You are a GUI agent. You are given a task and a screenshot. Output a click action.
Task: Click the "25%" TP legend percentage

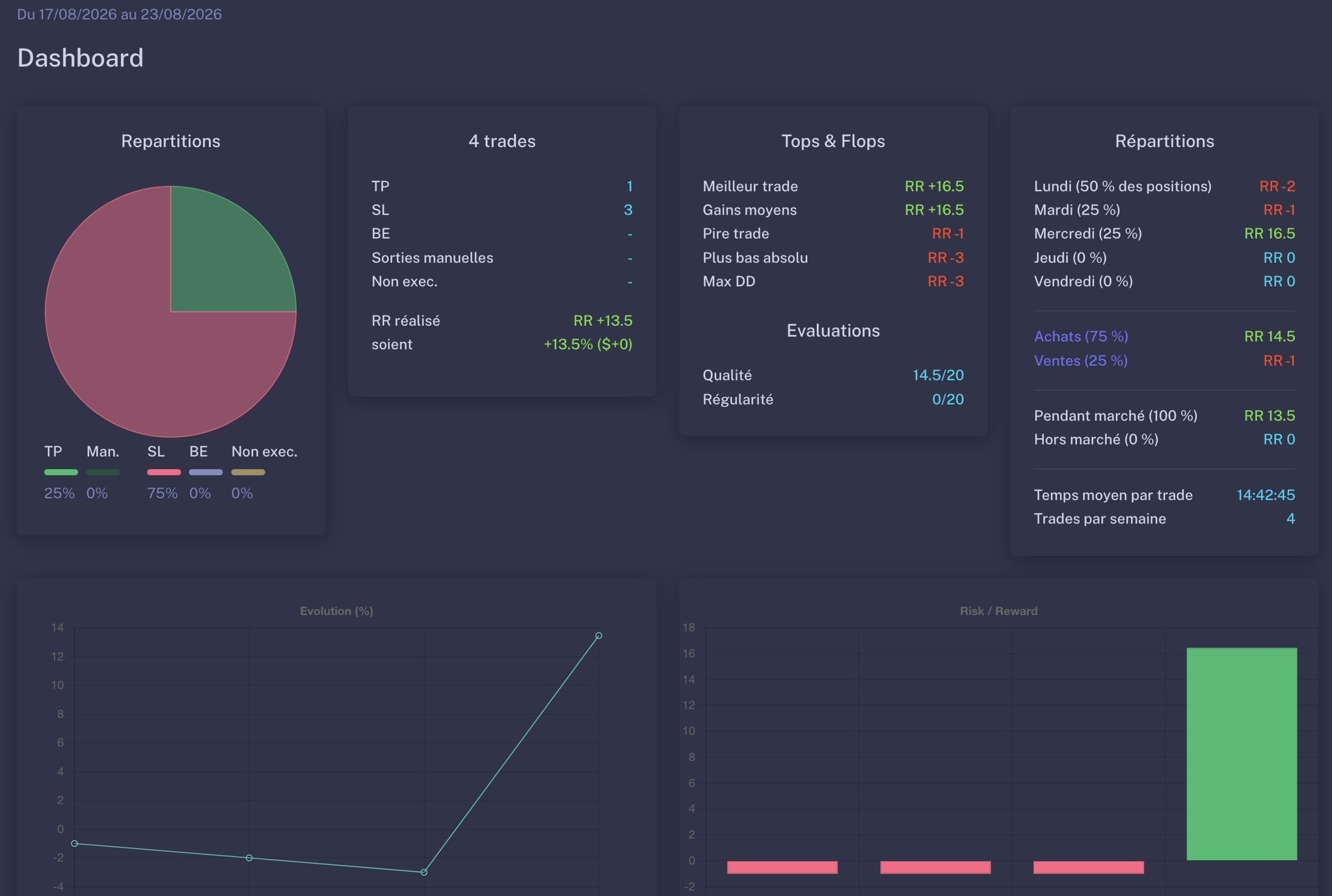coord(59,493)
